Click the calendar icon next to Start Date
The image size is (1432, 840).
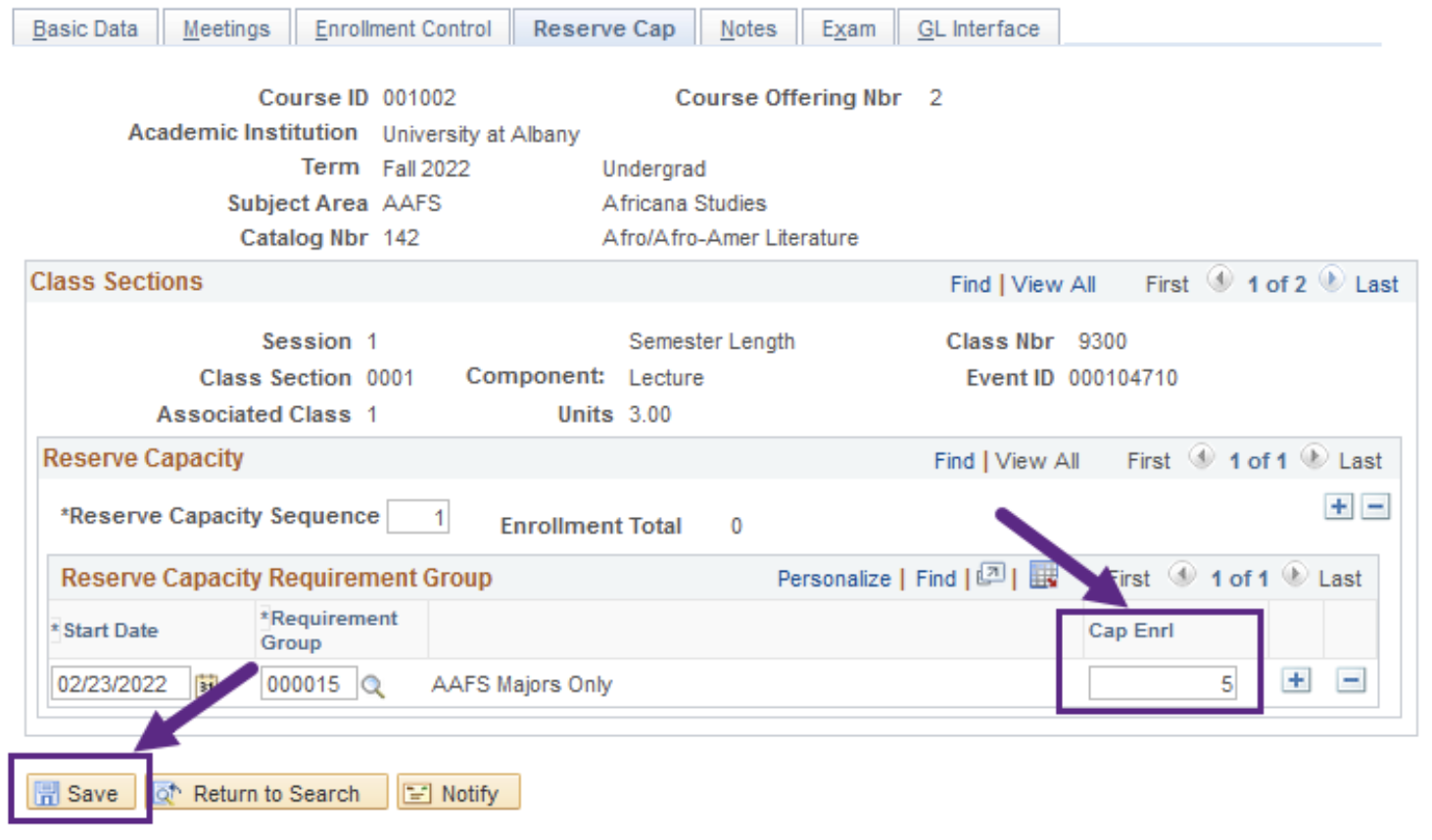[x=206, y=684]
